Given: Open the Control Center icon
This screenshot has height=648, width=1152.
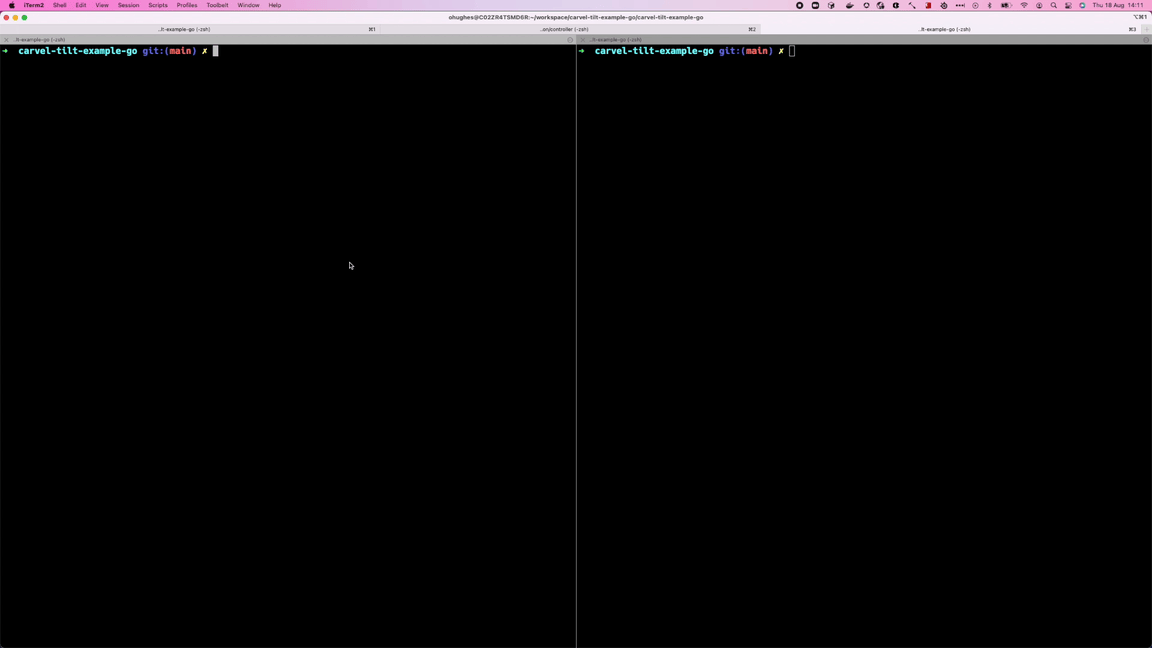Looking at the screenshot, I should coord(1068,5).
